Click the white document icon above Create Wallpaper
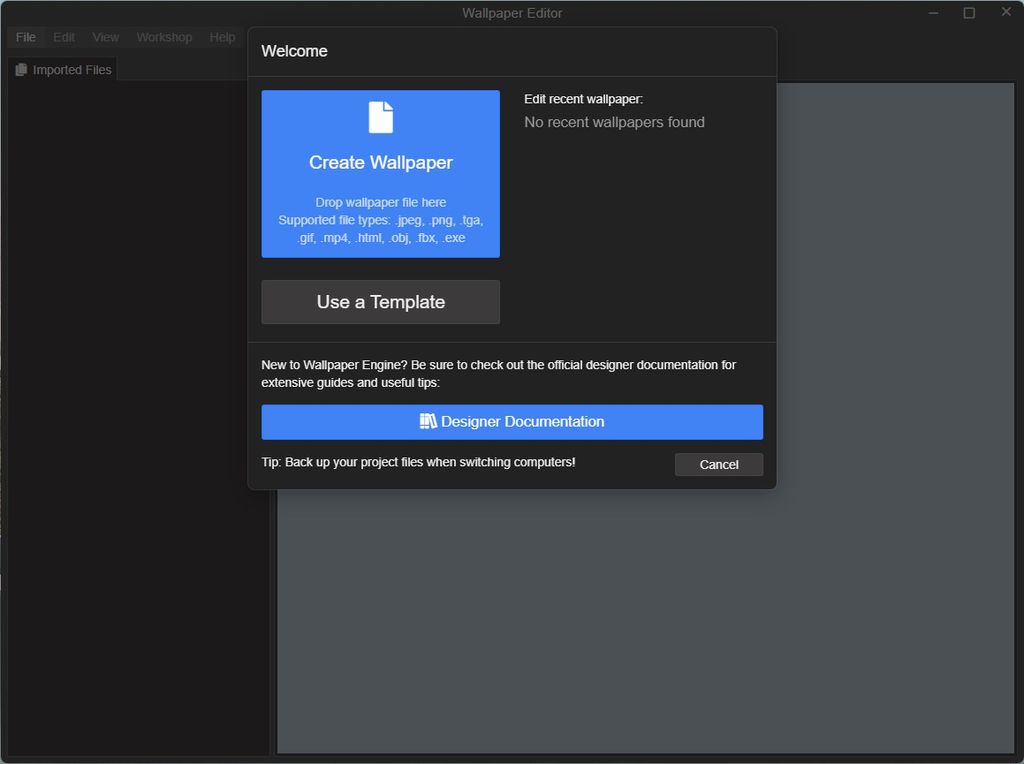 pos(380,117)
